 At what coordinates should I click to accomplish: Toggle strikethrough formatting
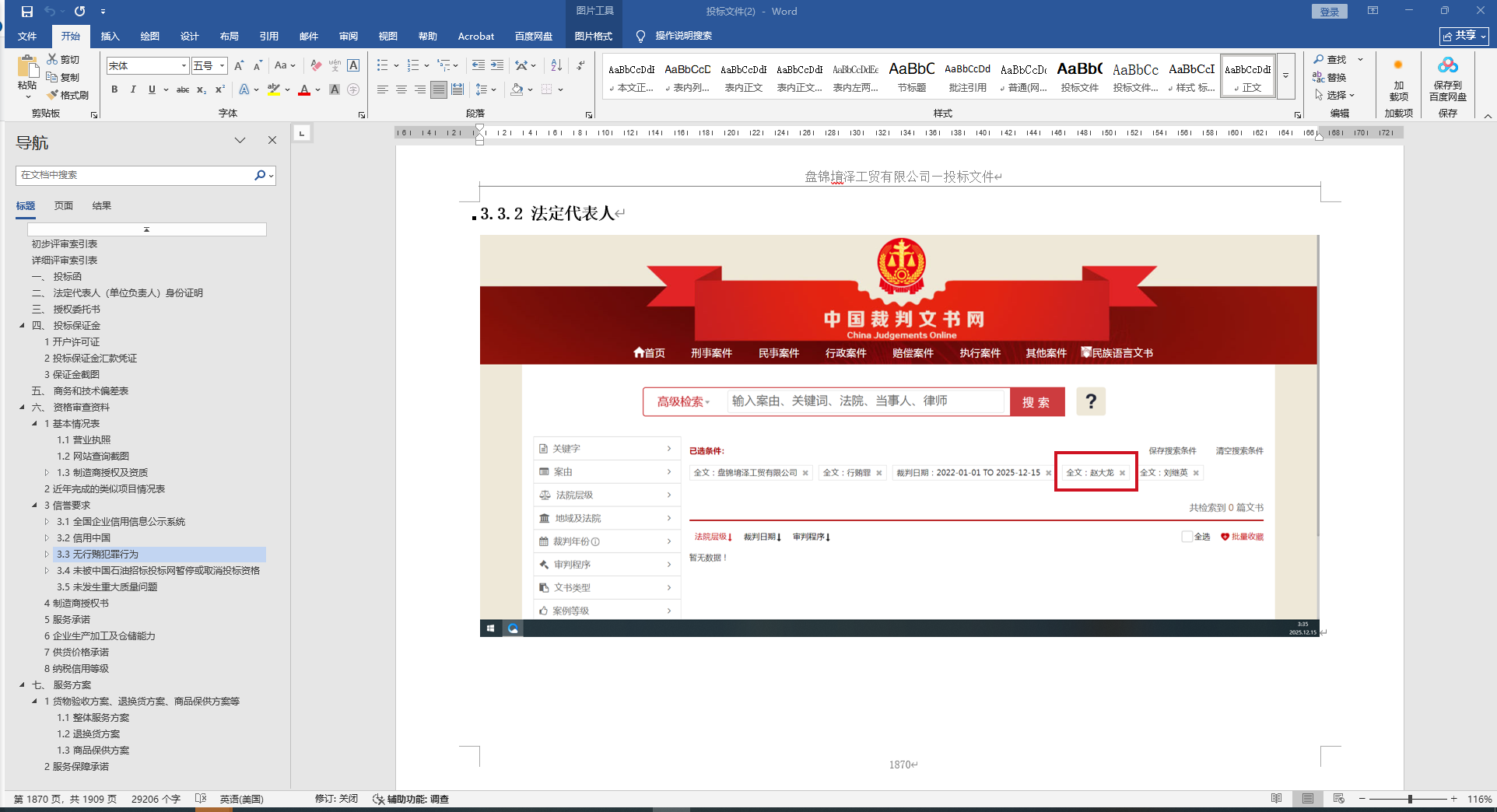[183, 89]
